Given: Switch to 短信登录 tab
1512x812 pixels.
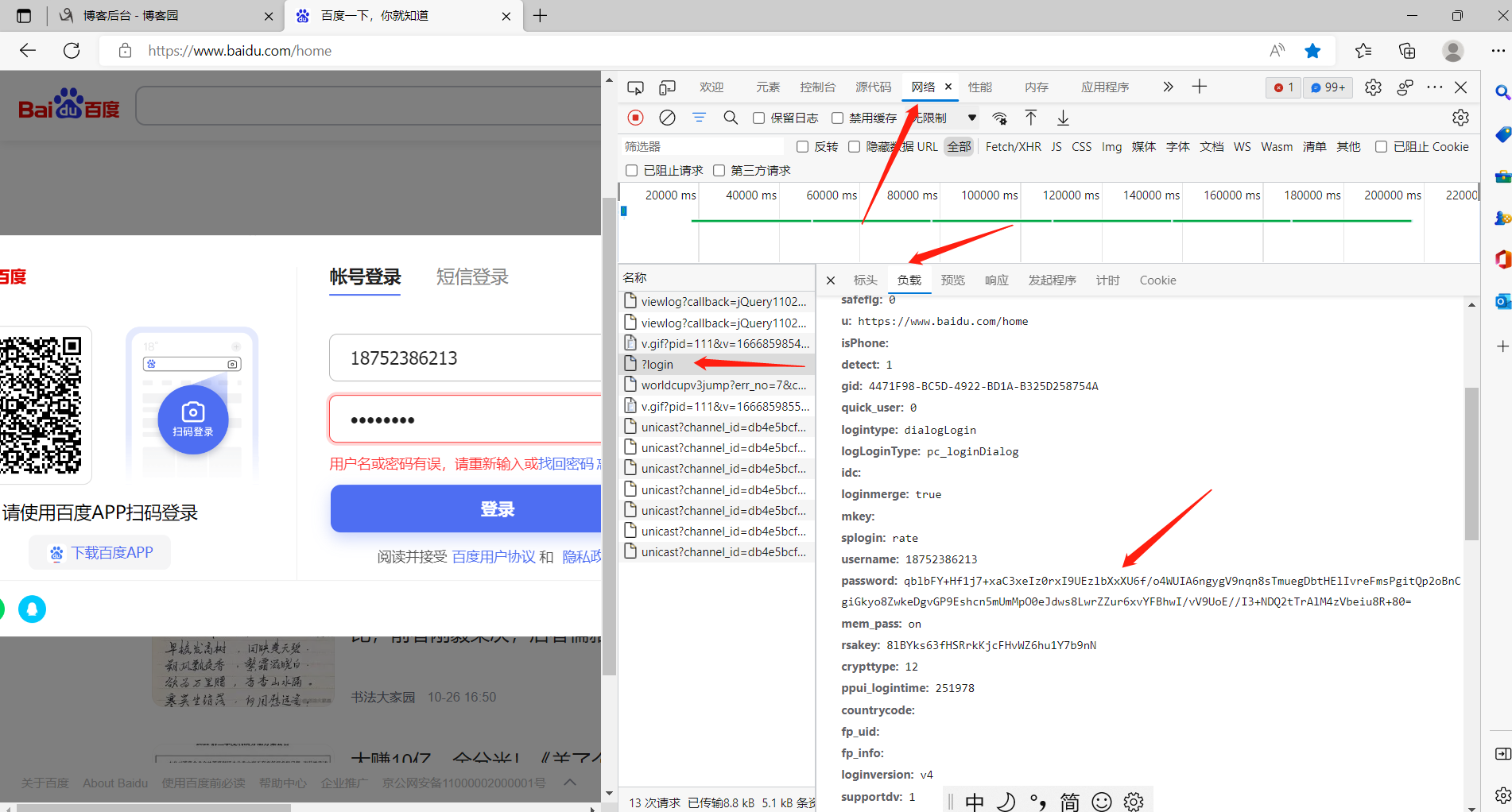Looking at the screenshot, I should [472, 277].
